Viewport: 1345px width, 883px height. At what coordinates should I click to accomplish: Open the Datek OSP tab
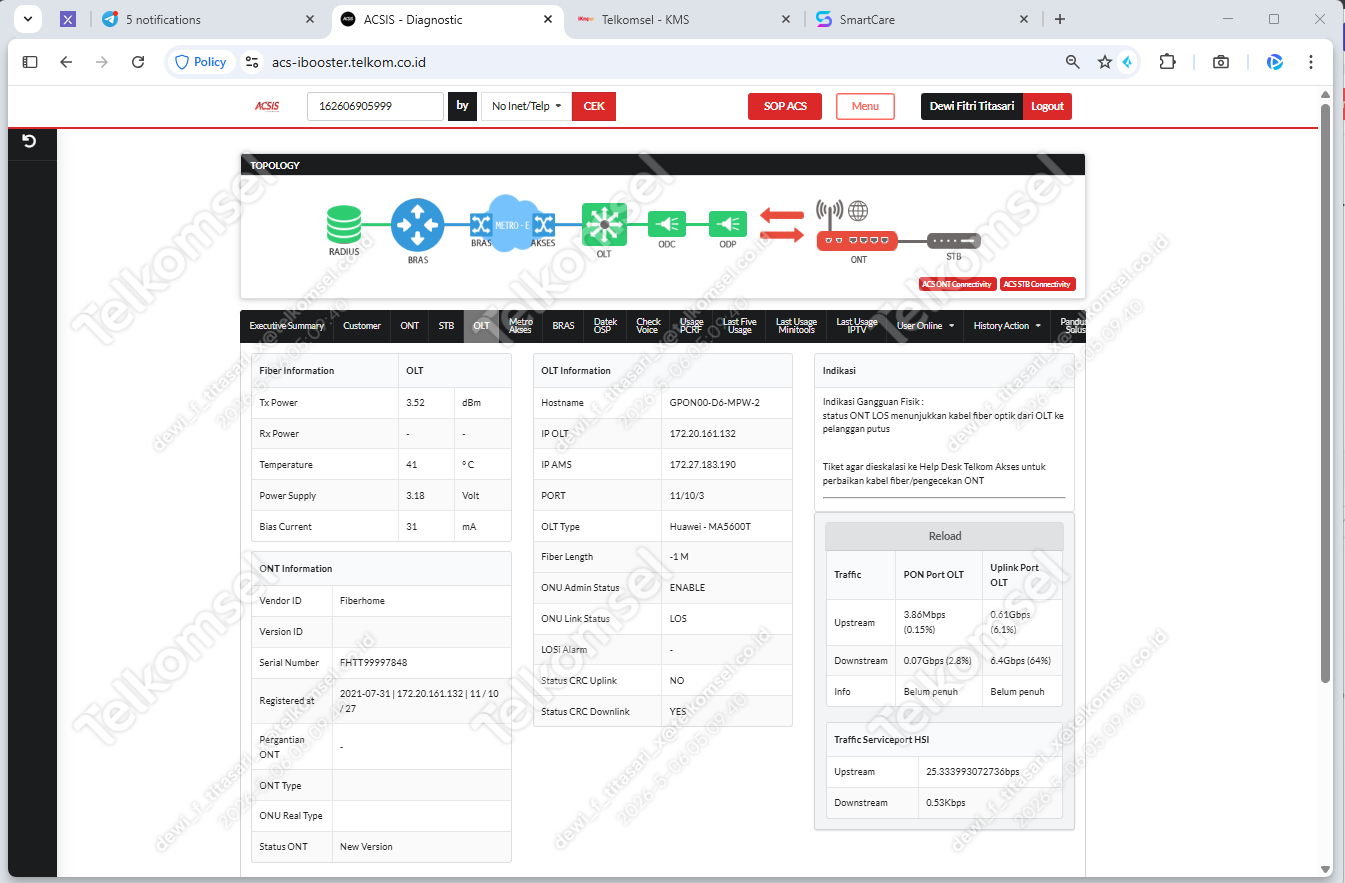pyautogui.click(x=604, y=326)
